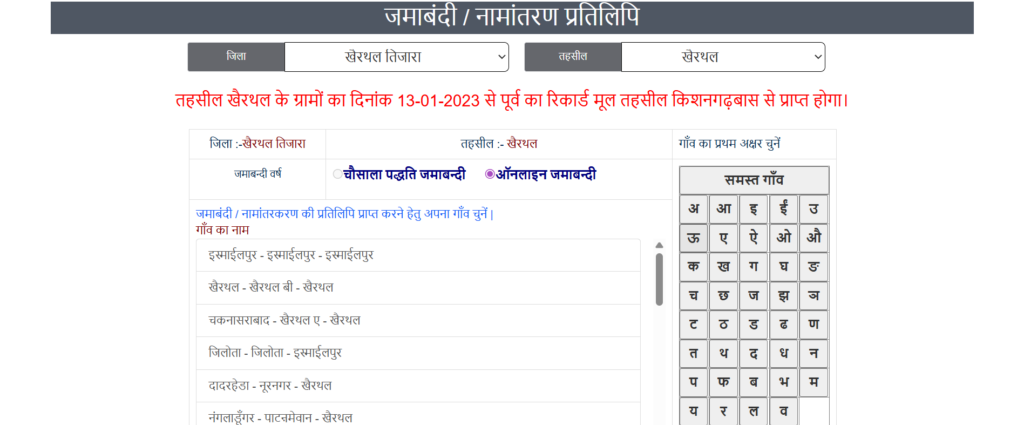Show villages starting with थ
The image size is (1024, 425).
tap(724, 353)
